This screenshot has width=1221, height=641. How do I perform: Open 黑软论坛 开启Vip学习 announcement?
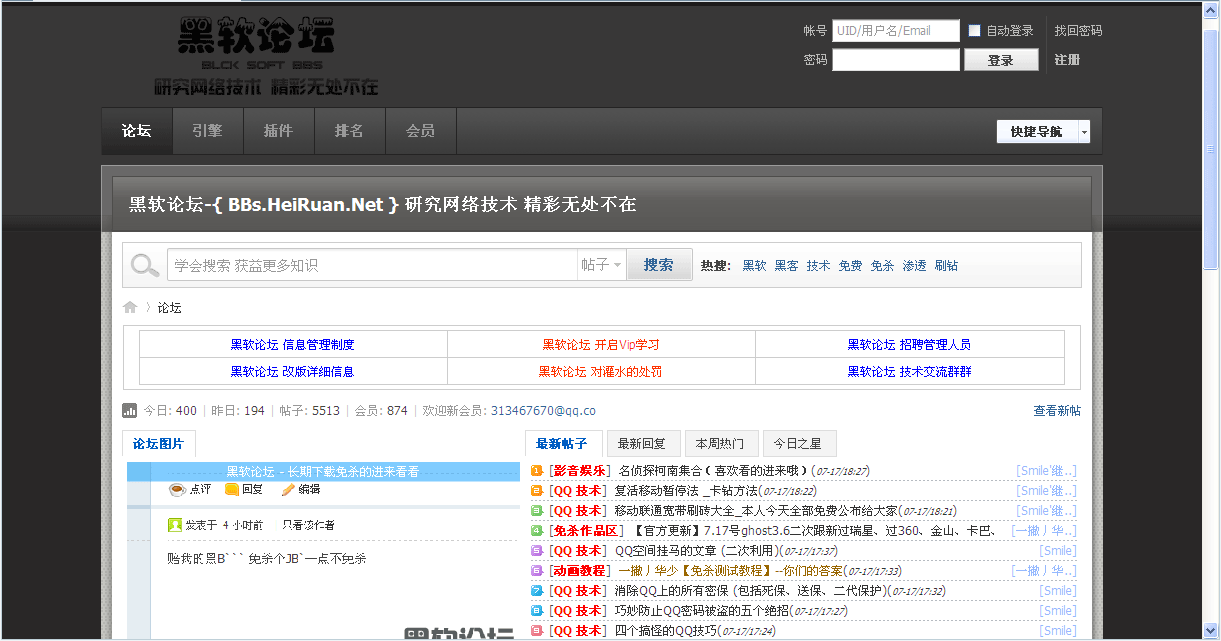click(601, 345)
